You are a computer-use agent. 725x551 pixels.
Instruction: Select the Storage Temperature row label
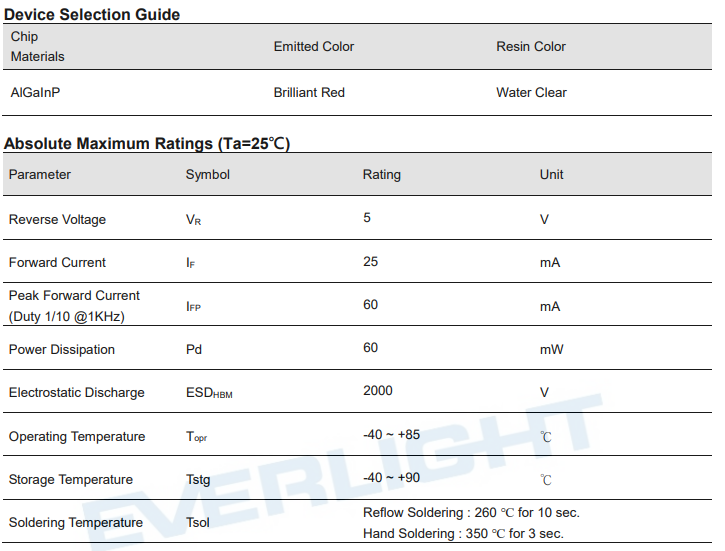[71, 480]
